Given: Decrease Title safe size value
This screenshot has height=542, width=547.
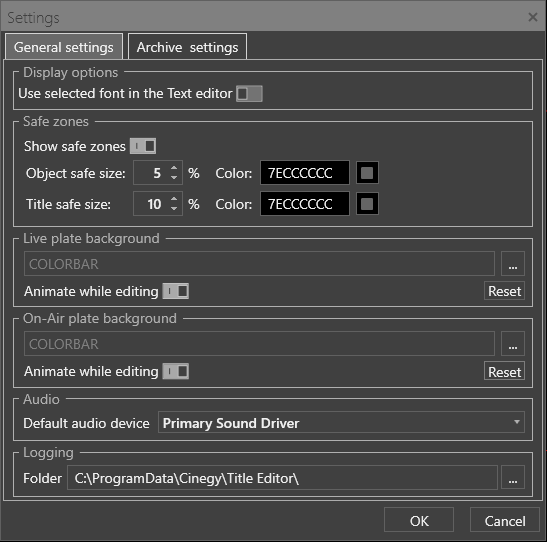Looking at the screenshot, I should pyautogui.click(x=174, y=209).
